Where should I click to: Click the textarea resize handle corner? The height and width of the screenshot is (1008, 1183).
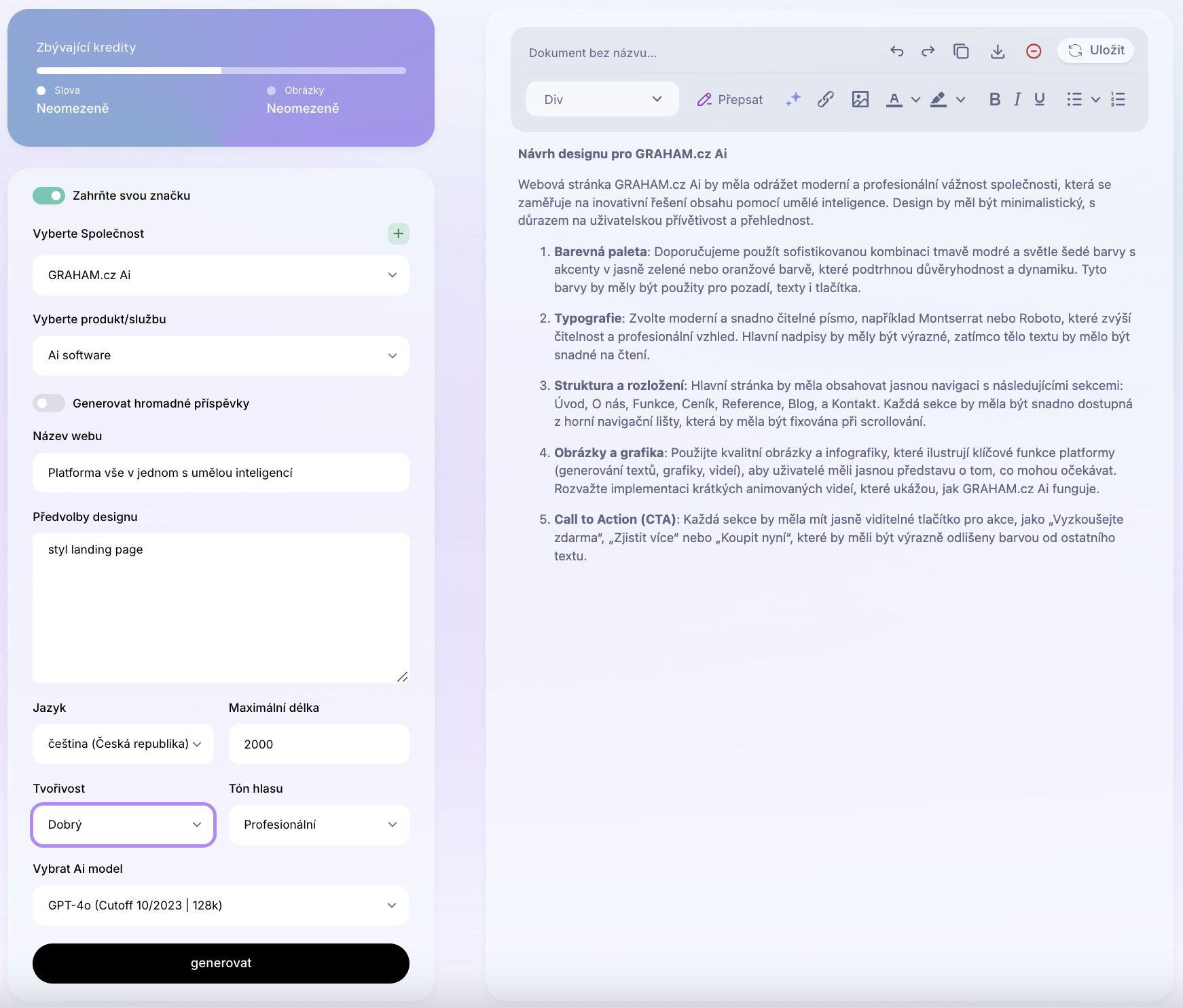[x=403, y=677]
